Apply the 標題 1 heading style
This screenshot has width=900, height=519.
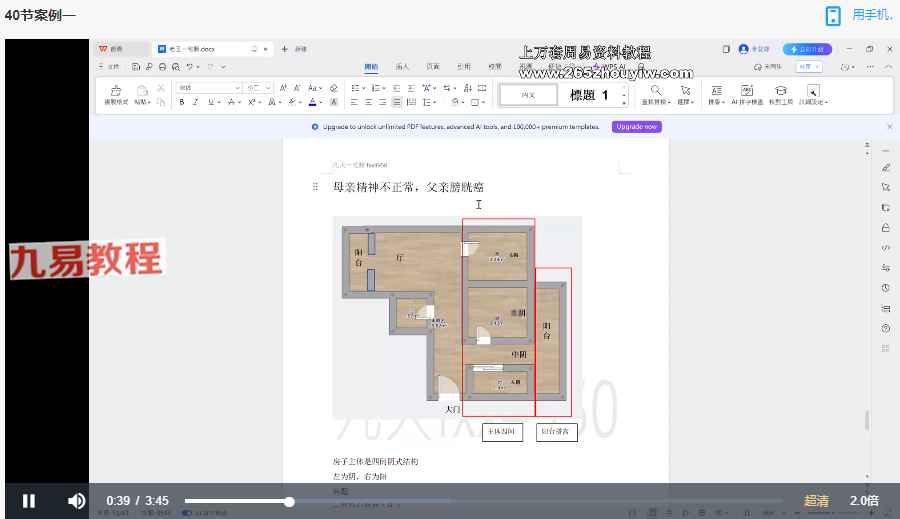(589, 95)
